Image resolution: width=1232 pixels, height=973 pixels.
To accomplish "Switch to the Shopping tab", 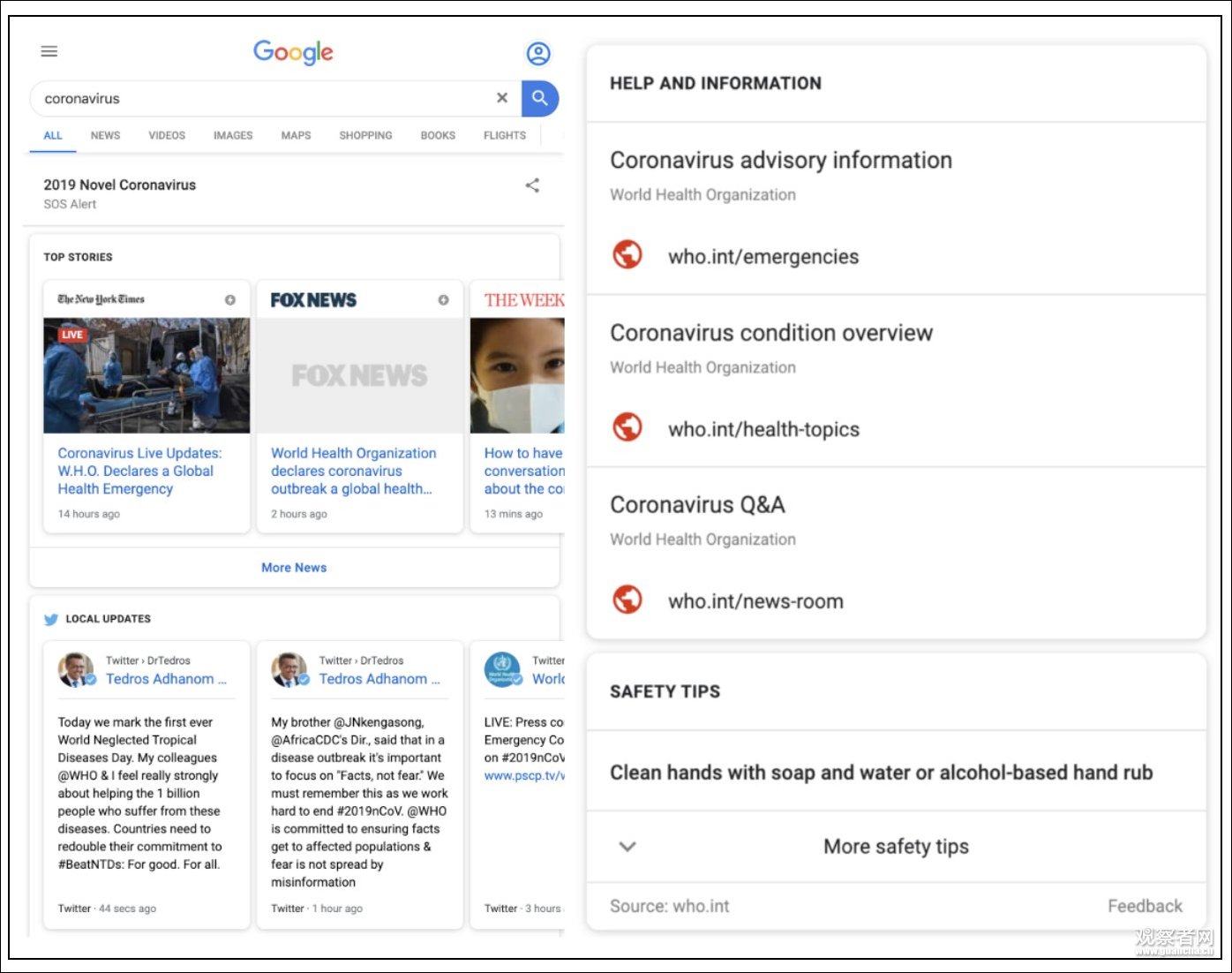I will pos(365,135).
